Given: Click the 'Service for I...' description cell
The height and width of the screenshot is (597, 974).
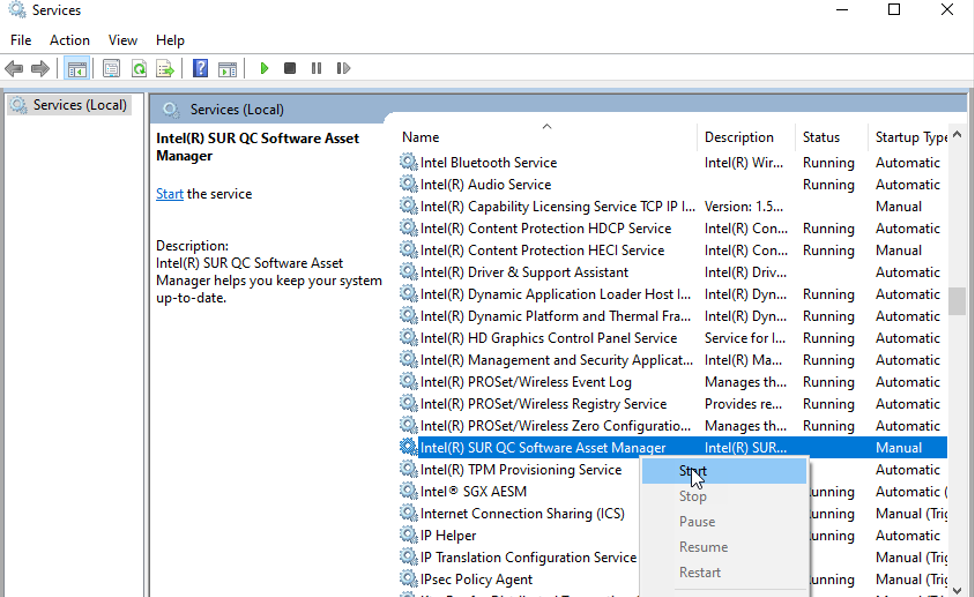Looking at the screenshot, I should [x=745, y=338].
